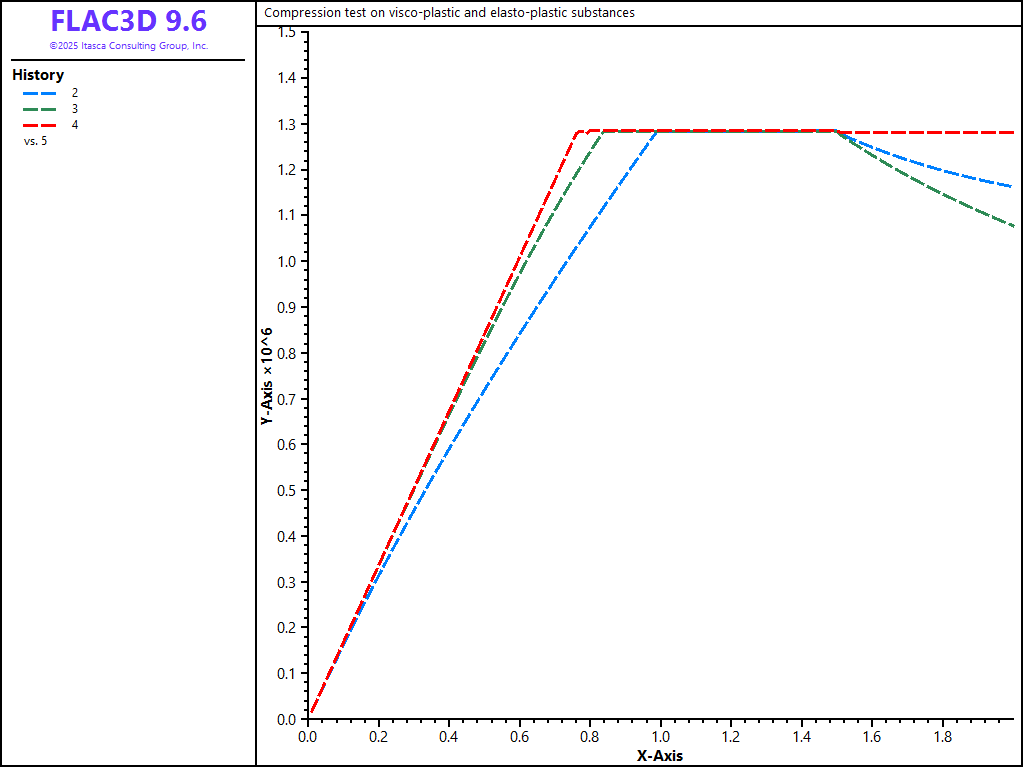Image resolution: width=1024 pixels, height=768 pixels.
Task: Select the History legend heading
Action: [x=38, y=75]
